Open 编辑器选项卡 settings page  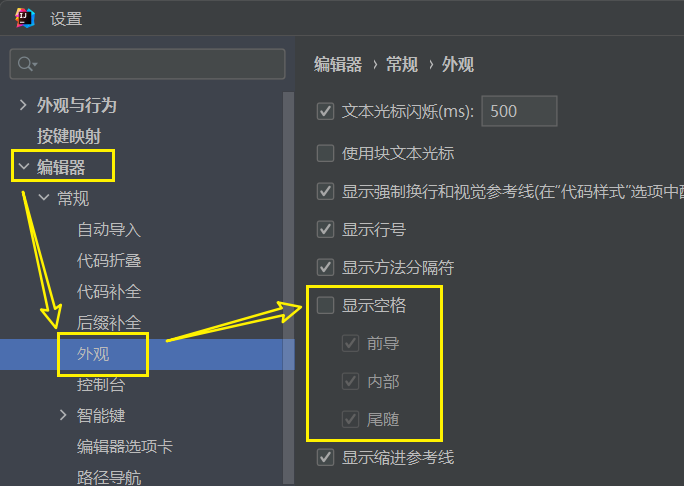(125, 446)
